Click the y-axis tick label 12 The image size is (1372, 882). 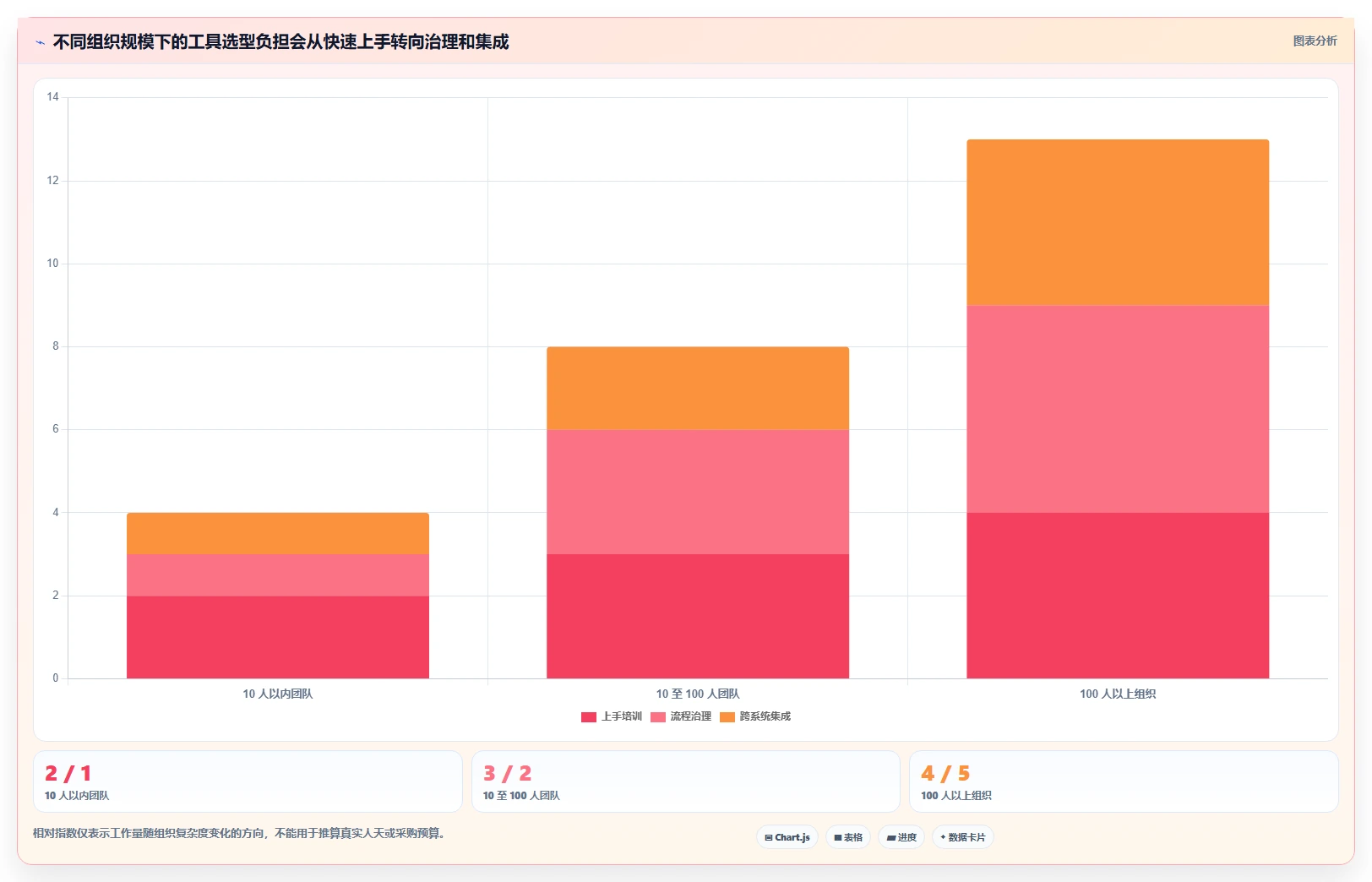click(x=53, y=180)
